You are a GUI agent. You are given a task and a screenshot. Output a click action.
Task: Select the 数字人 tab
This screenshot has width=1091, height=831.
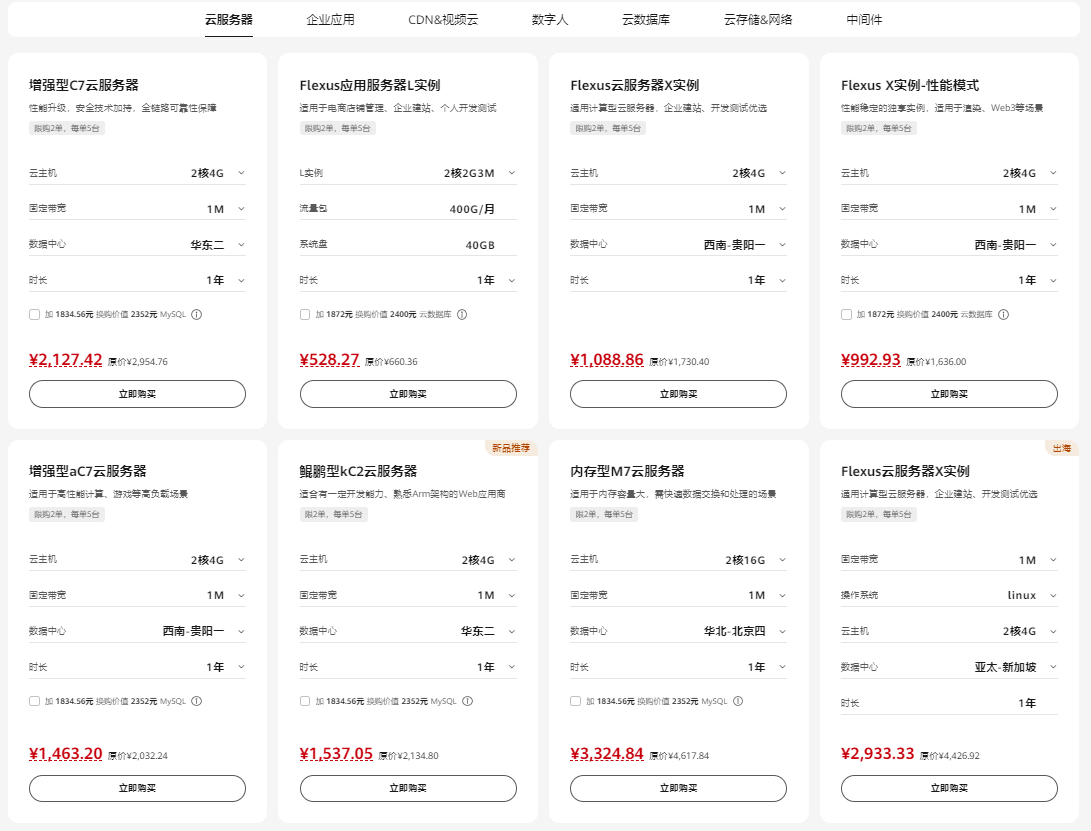[550, 19]
